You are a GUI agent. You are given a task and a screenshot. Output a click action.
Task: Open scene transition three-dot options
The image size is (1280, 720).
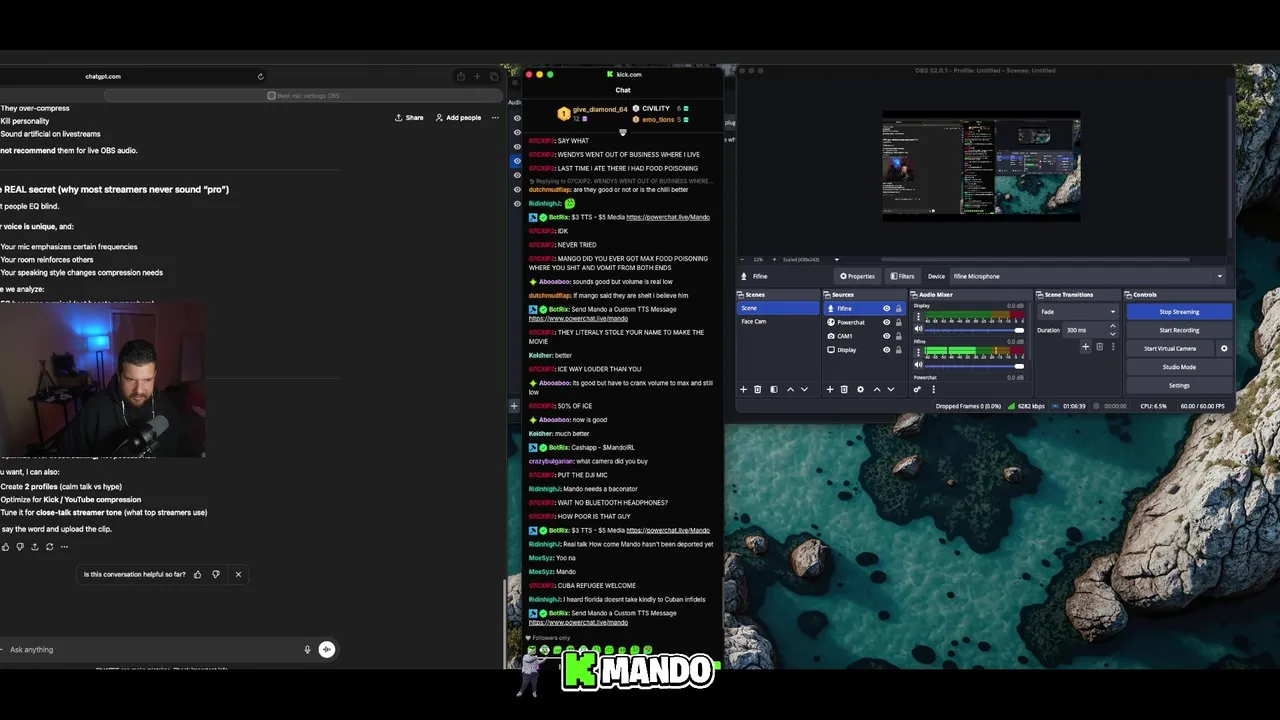pos(1113,347)
